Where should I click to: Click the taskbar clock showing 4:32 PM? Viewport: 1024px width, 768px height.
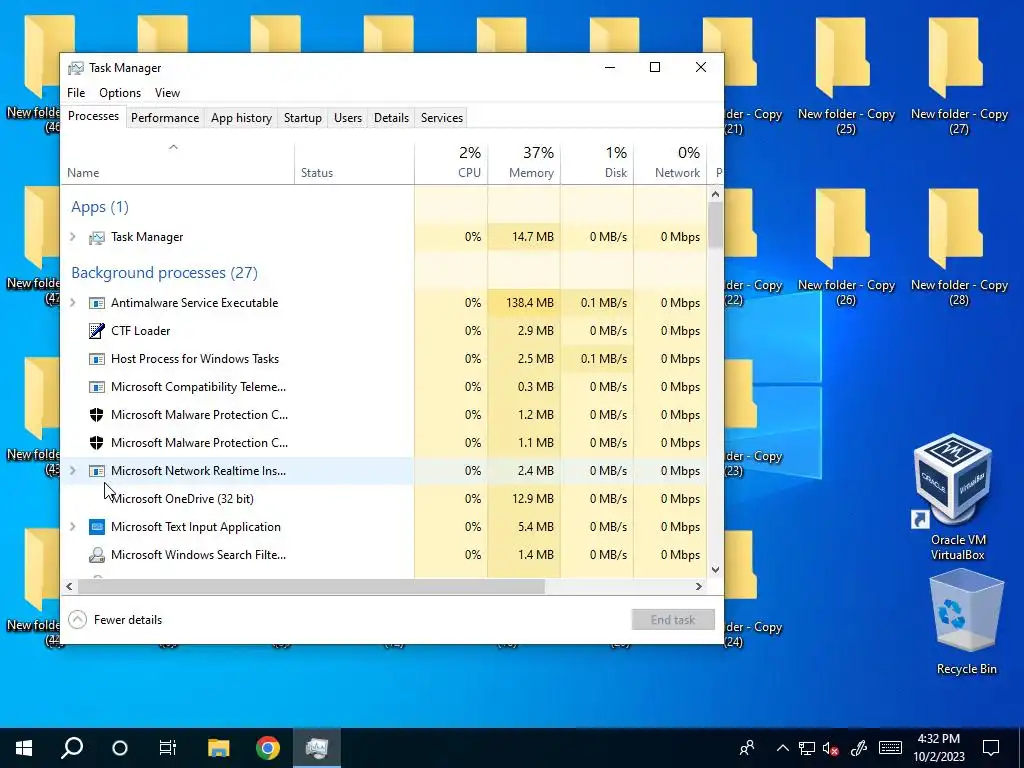(938, 748)
